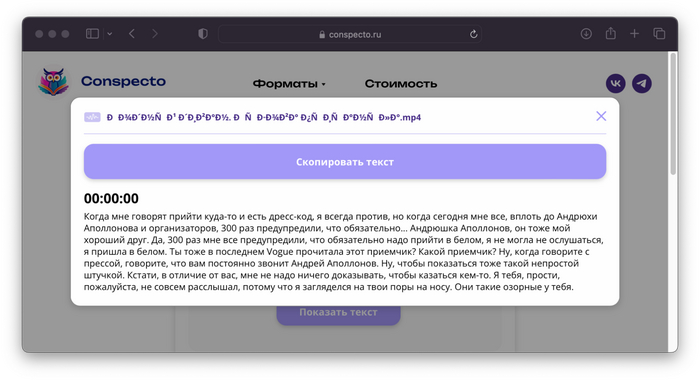
Task: Click the .mp4 file name
Action: pos(263,117)
